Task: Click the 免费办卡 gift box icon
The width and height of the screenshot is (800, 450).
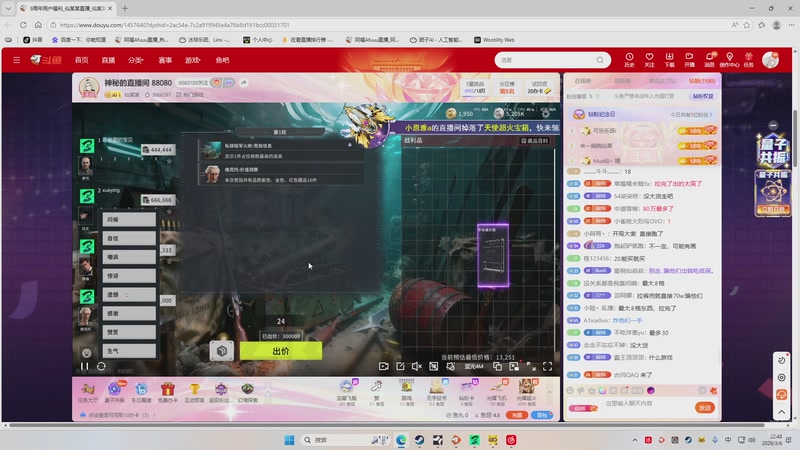Action: [x=168, y=392]
